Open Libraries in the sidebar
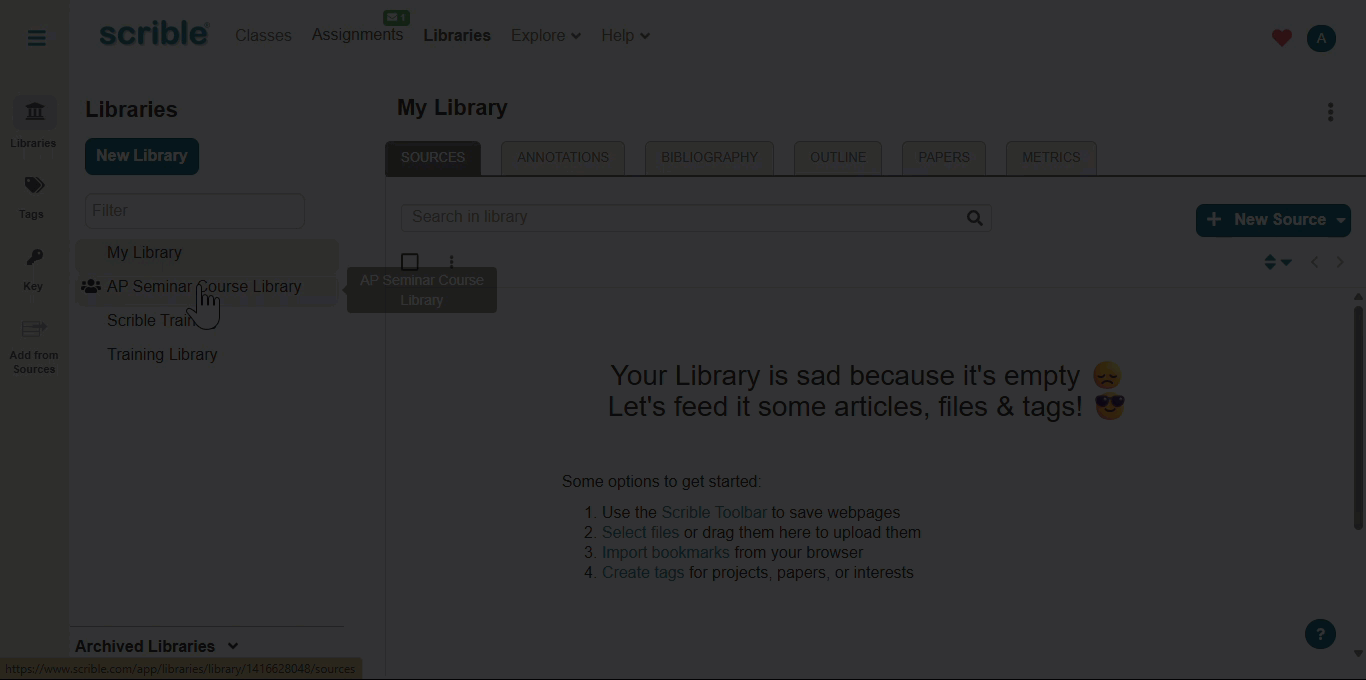The height and width of the screenshot is (680, 1366). click(34, 123)
